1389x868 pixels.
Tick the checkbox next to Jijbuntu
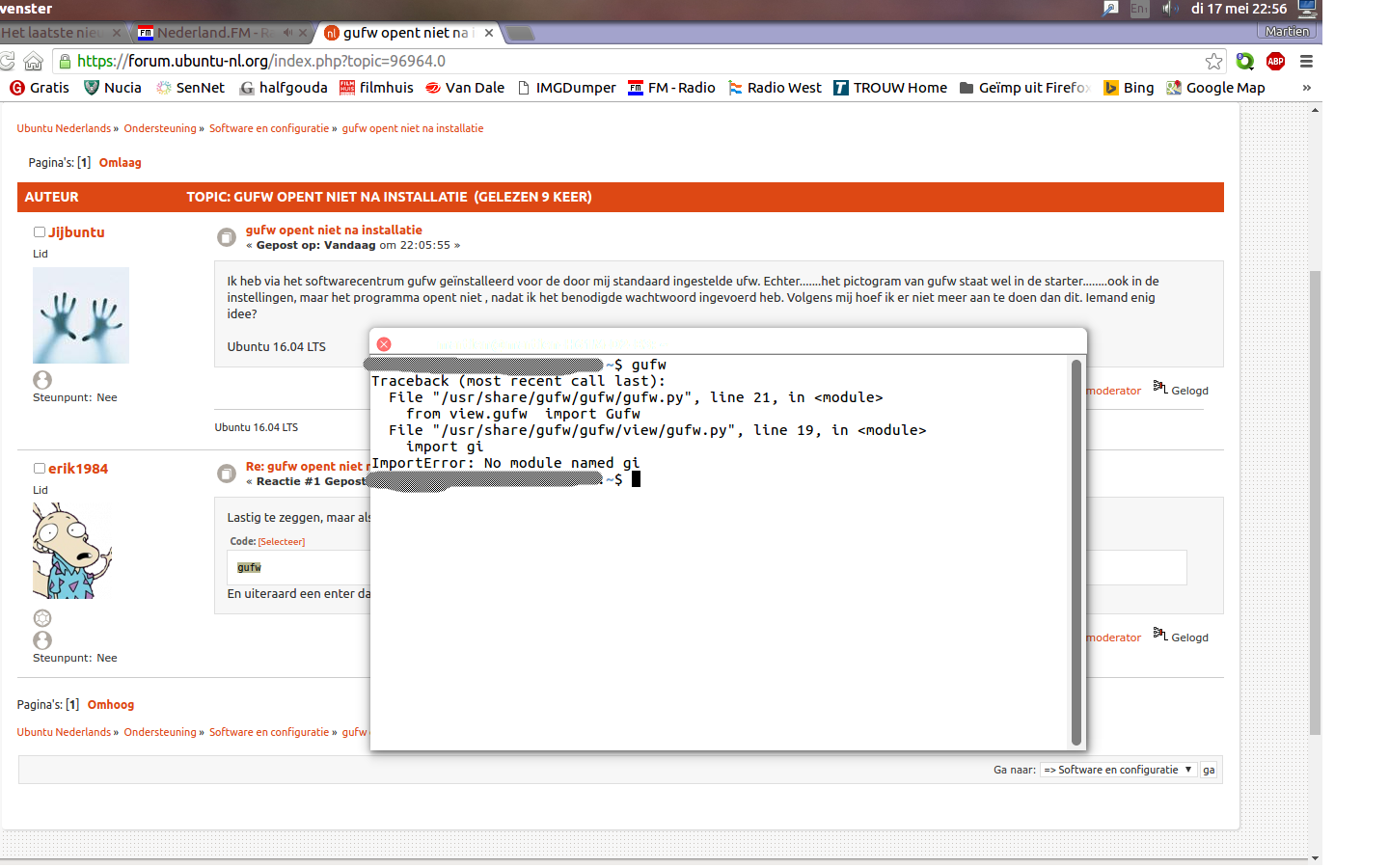click(40, 231)
